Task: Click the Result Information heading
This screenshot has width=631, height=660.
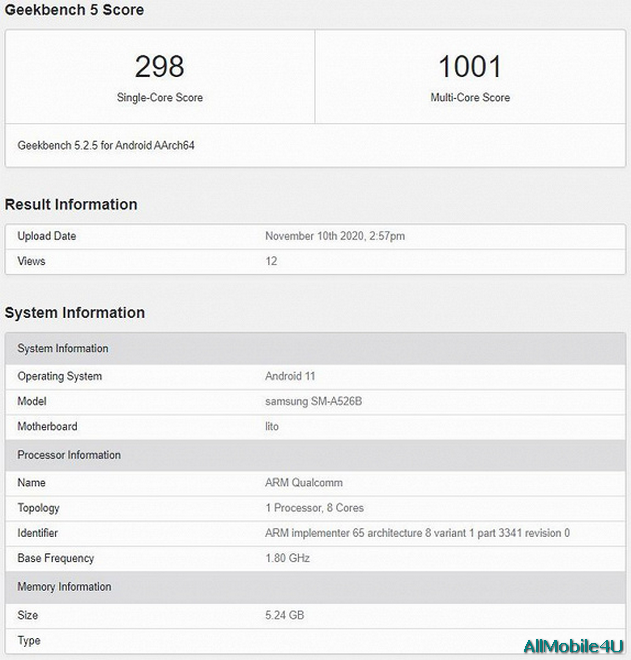Action: tap(71, 205)
